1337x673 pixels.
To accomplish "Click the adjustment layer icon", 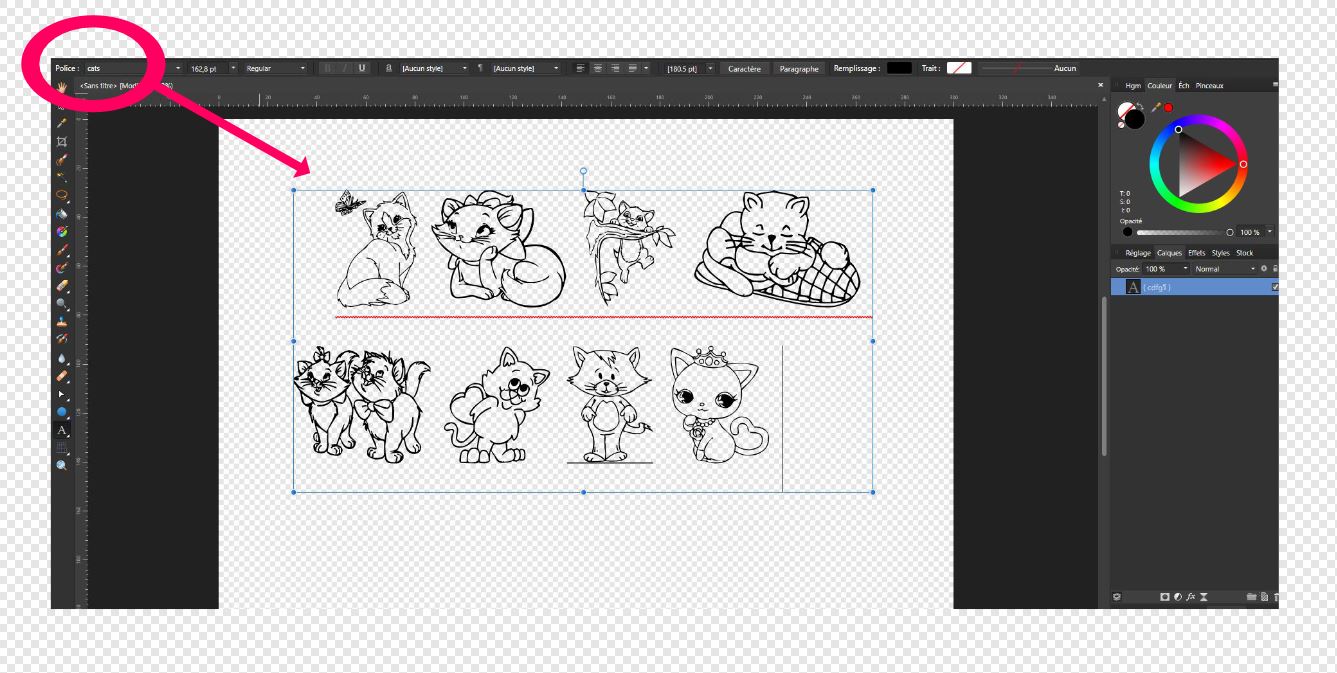I will click(x=1178, y=597).
